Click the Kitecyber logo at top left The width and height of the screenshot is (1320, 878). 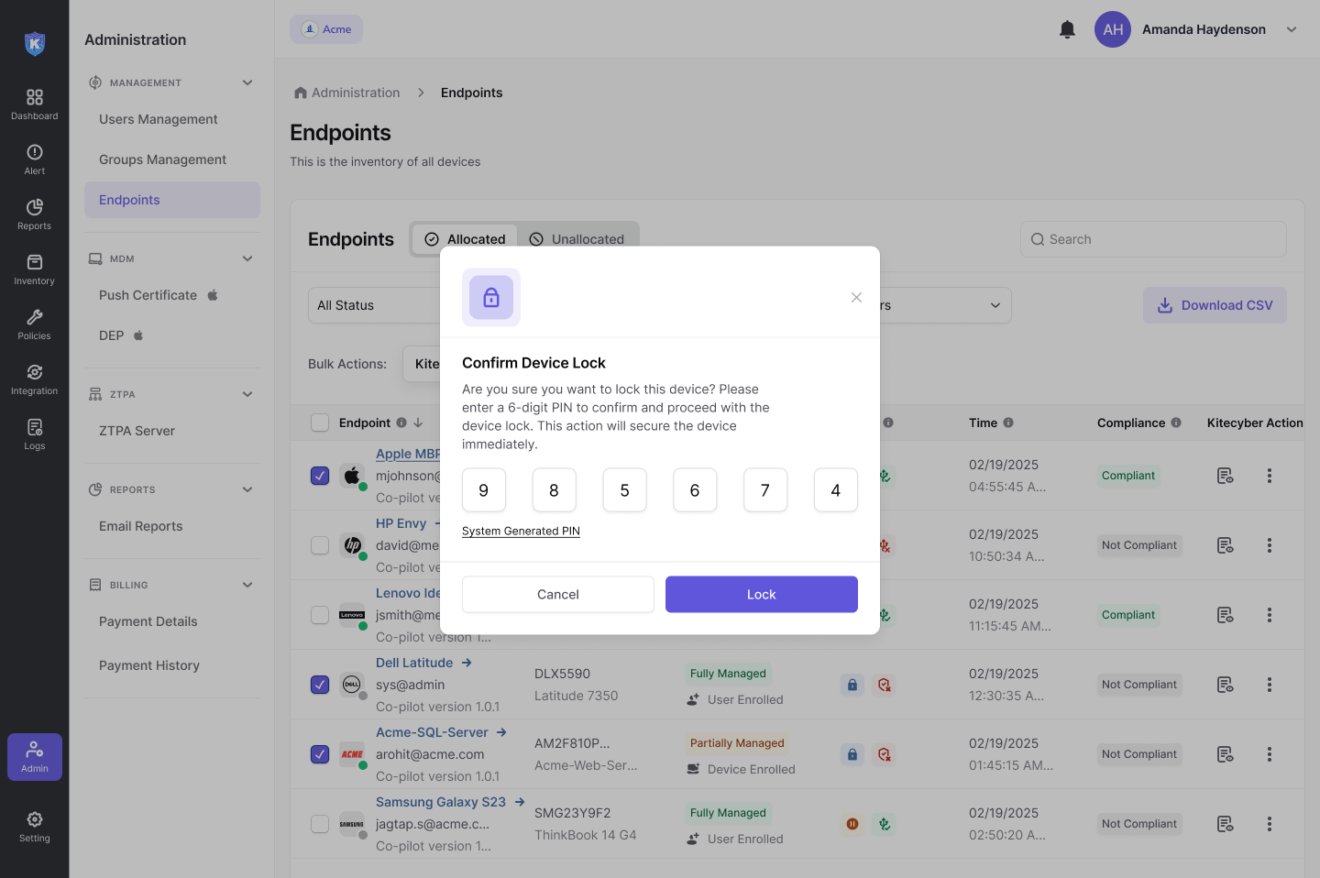(x=34, y=43)
